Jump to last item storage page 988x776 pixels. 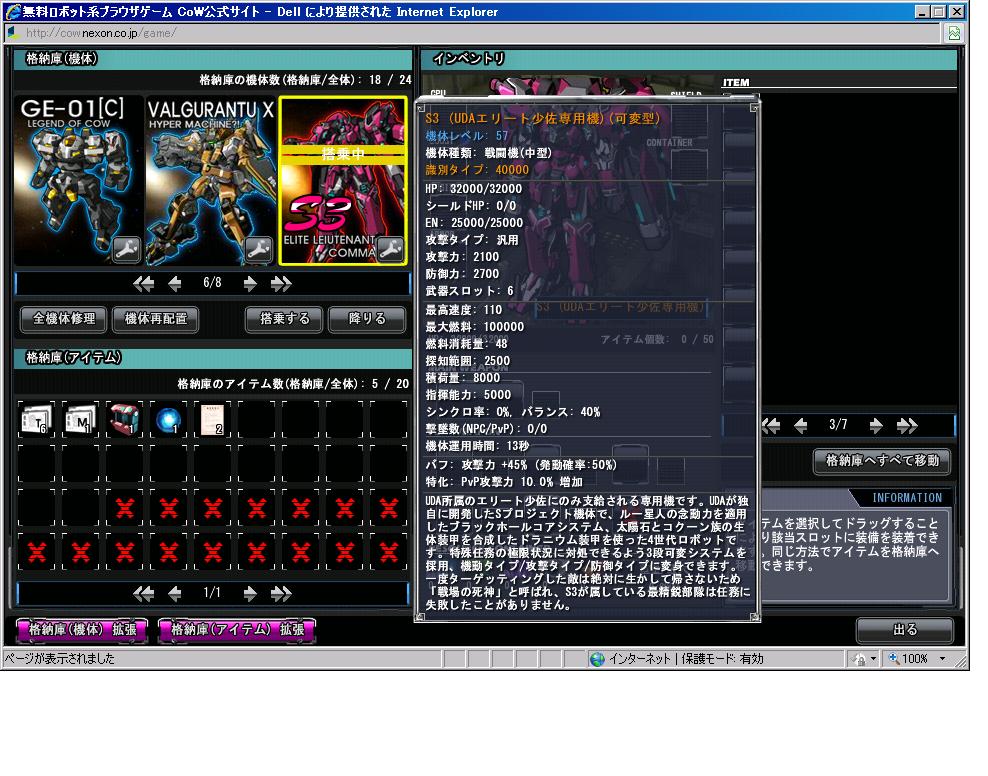(281, 593)
